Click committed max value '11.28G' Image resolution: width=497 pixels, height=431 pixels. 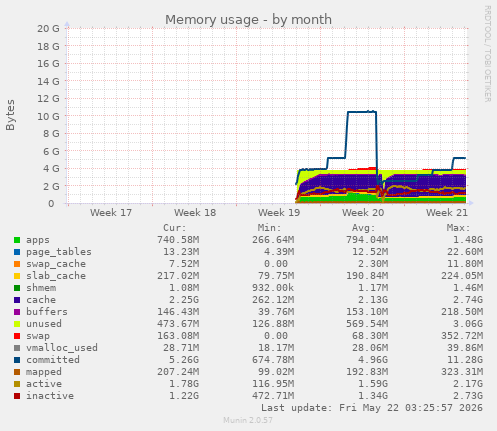pos(465,360)
